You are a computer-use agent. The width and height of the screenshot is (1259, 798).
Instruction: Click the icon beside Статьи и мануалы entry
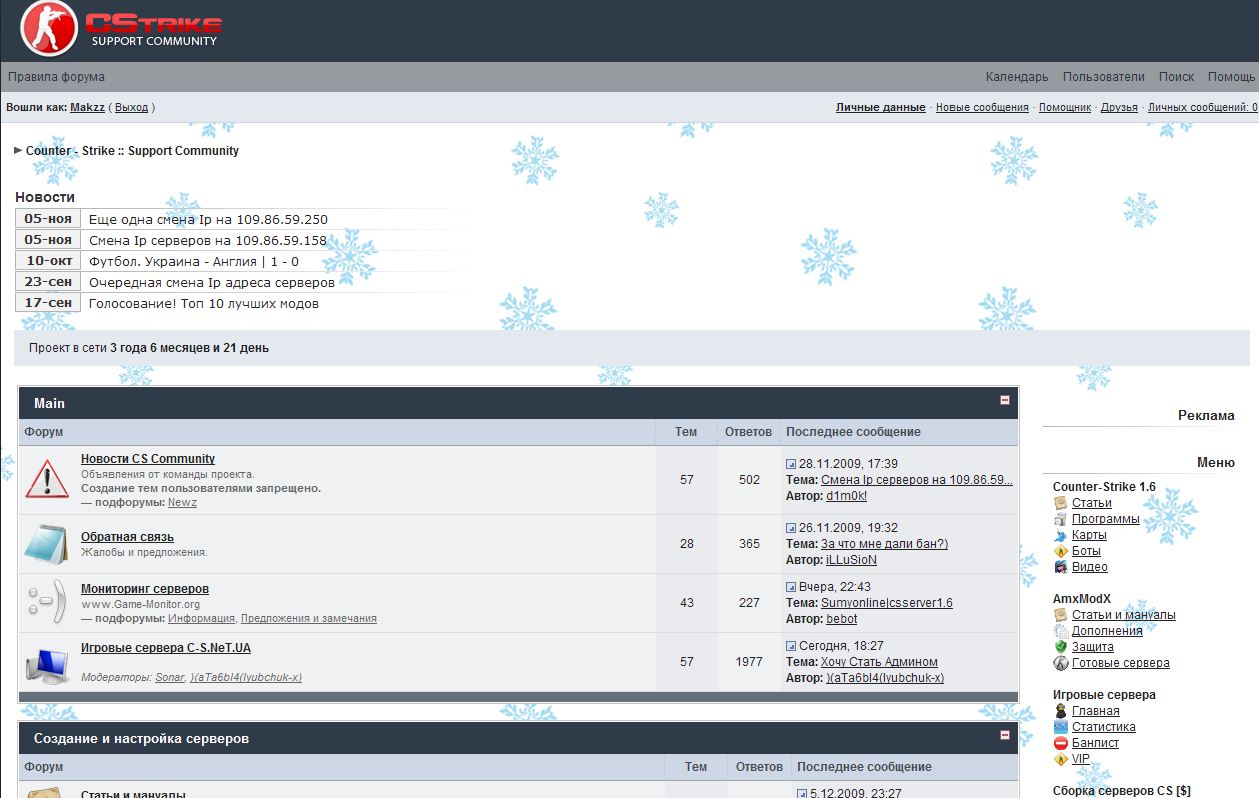pyautogui.click(x=1061, y=615)
